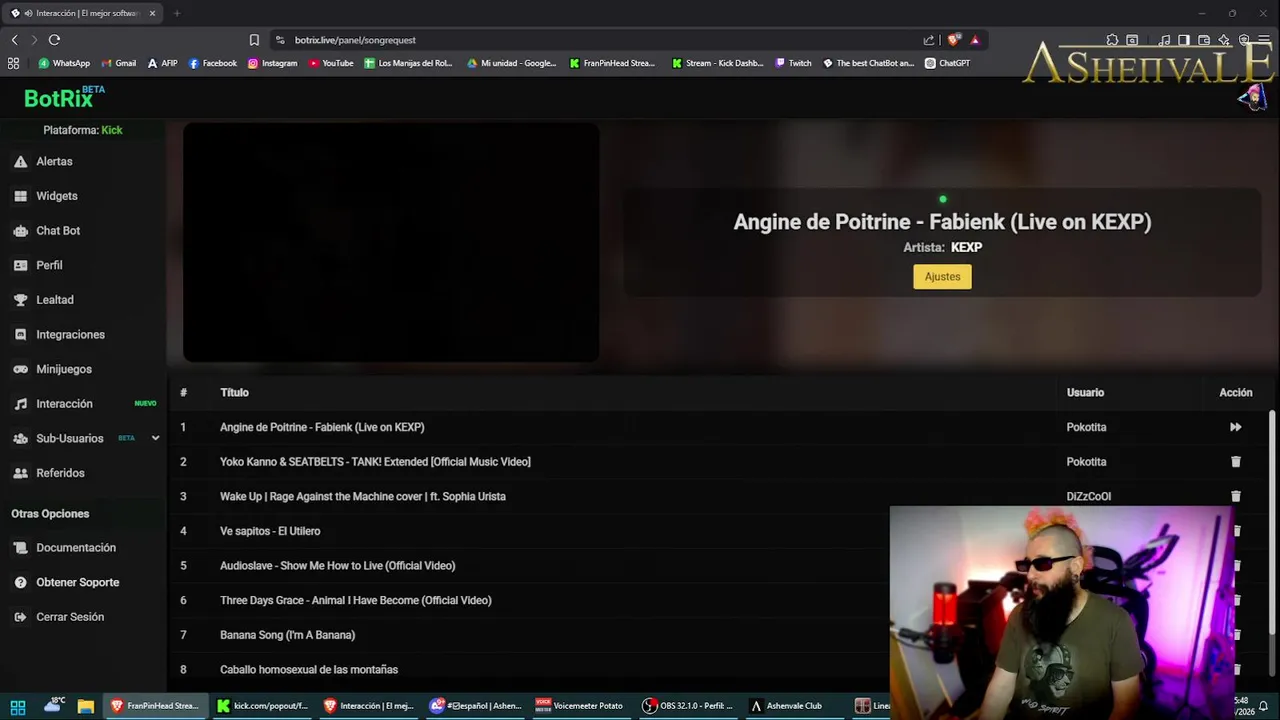Viewport: 1280px width, 720px height.
Task: Go back in browser history
Action: 14,40
